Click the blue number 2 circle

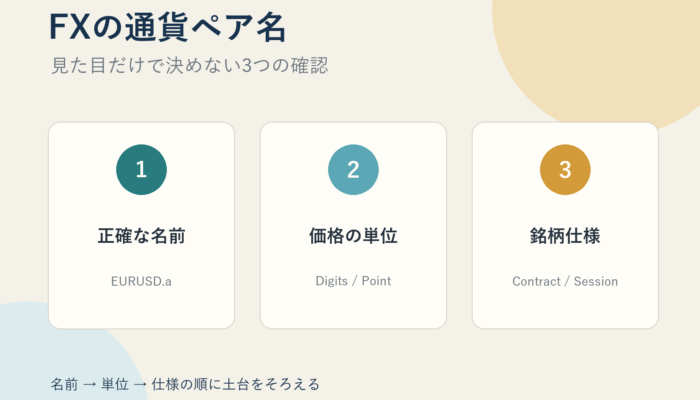353,170
